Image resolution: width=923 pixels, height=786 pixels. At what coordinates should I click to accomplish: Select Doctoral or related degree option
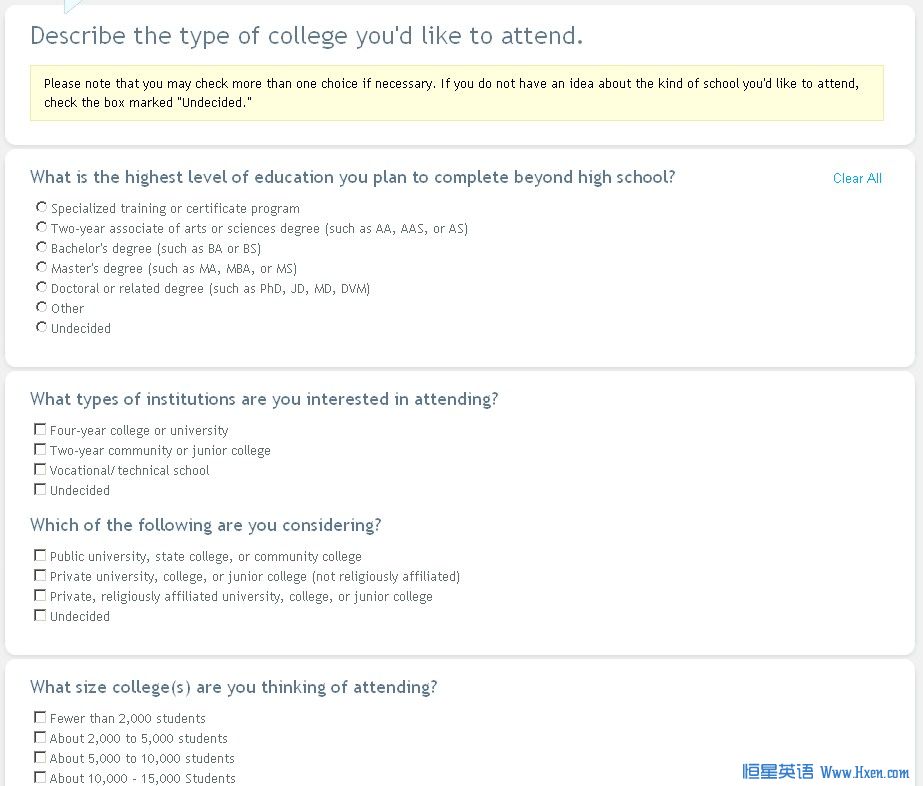pyautogui.click(x=41, y=287)
